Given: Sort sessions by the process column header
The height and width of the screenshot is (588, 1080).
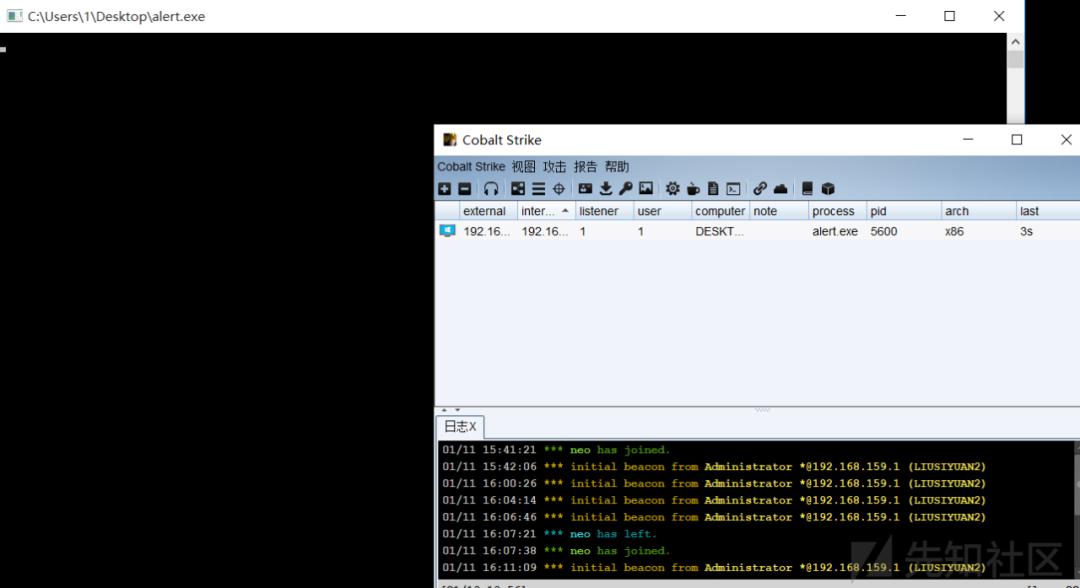Looking at the screenshot, I should tap(838, 211).
